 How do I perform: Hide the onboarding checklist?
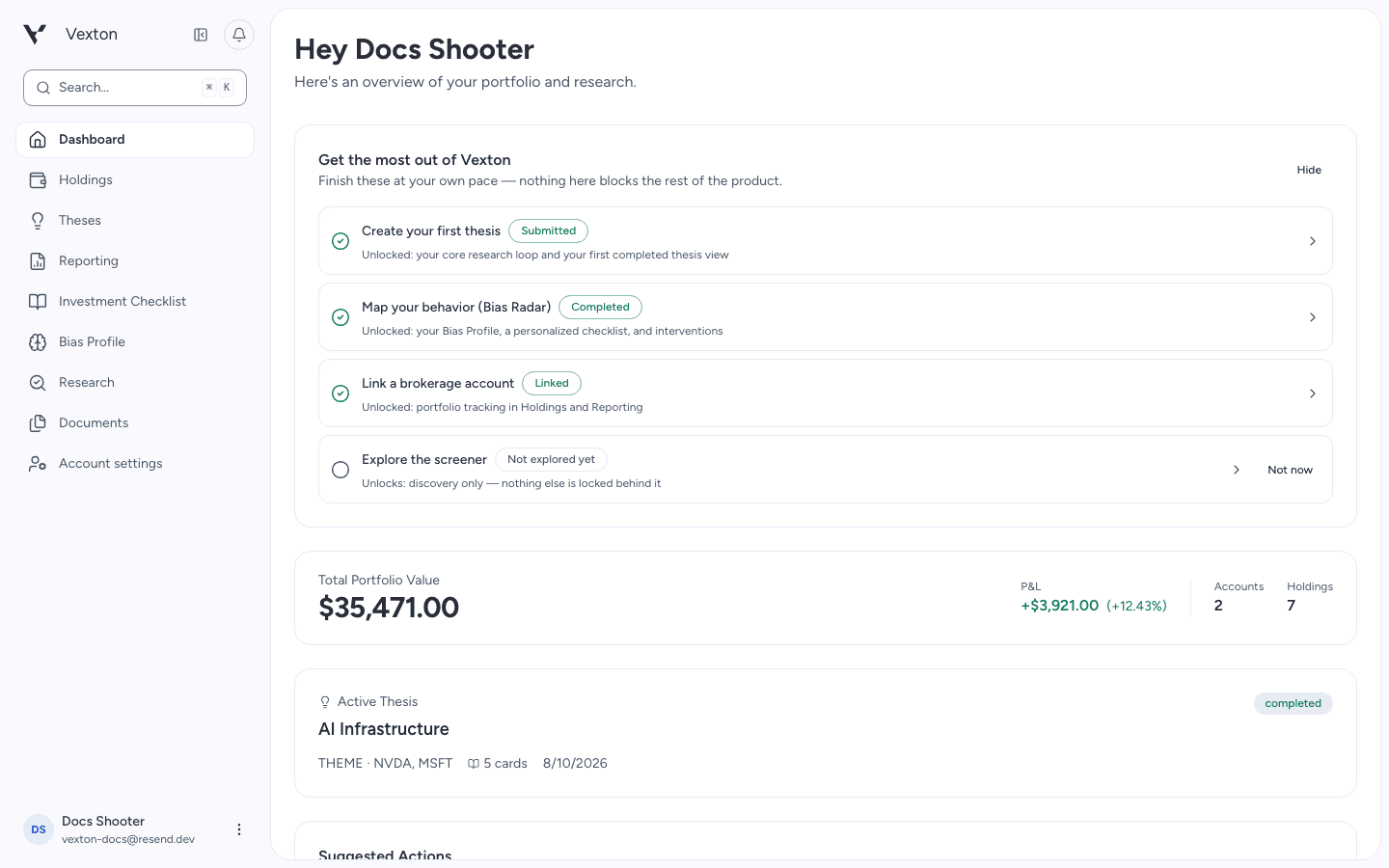point(1309,170)
